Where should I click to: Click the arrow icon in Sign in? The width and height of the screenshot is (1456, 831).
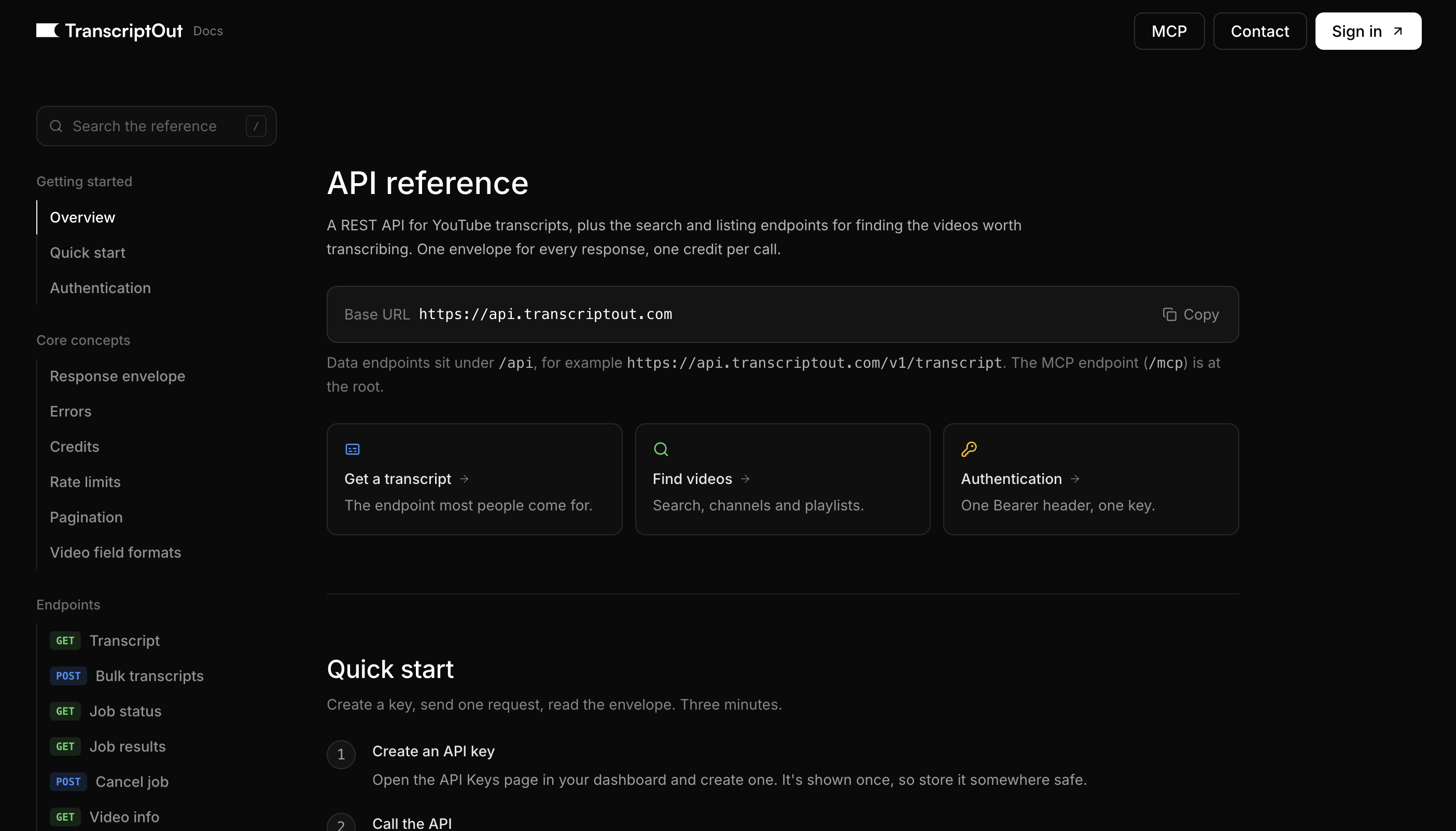(x=1398, y=31)
